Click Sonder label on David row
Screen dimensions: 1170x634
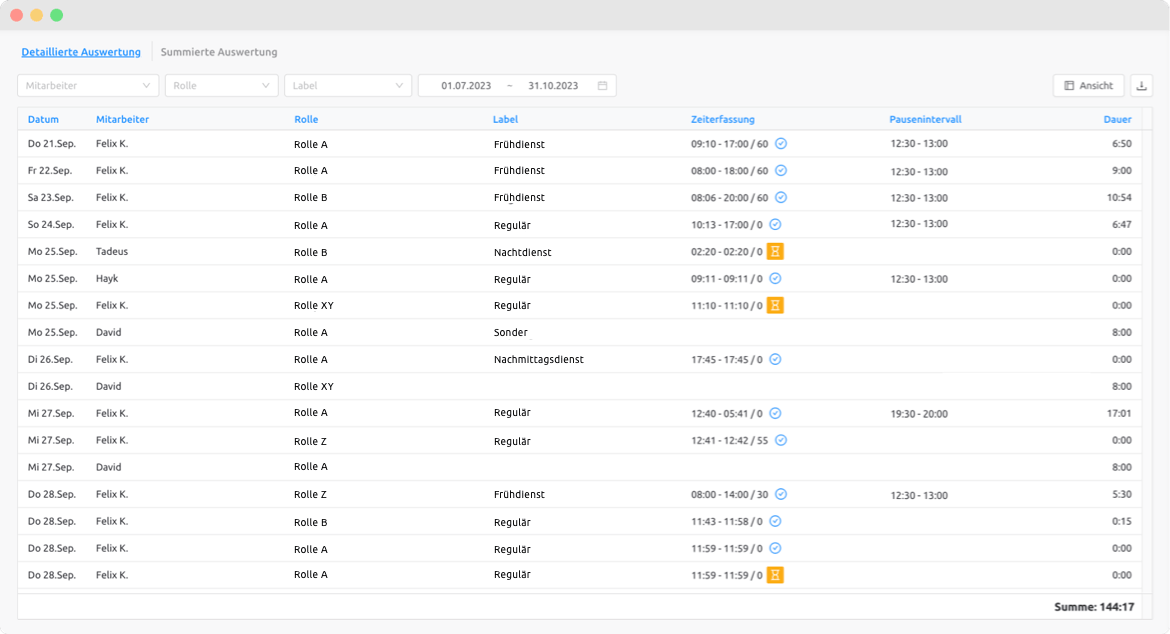coord(510,333)
